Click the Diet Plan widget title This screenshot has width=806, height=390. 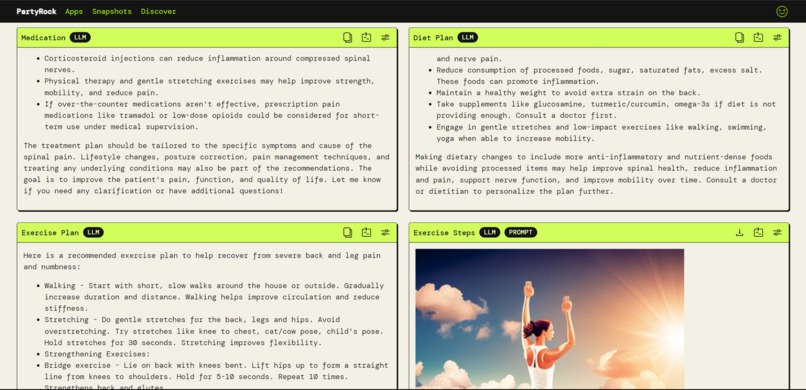[x=433, y=38]
